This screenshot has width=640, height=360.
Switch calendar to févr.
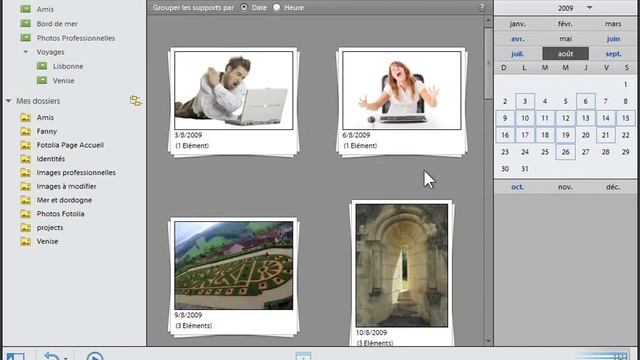coord(565,24)
